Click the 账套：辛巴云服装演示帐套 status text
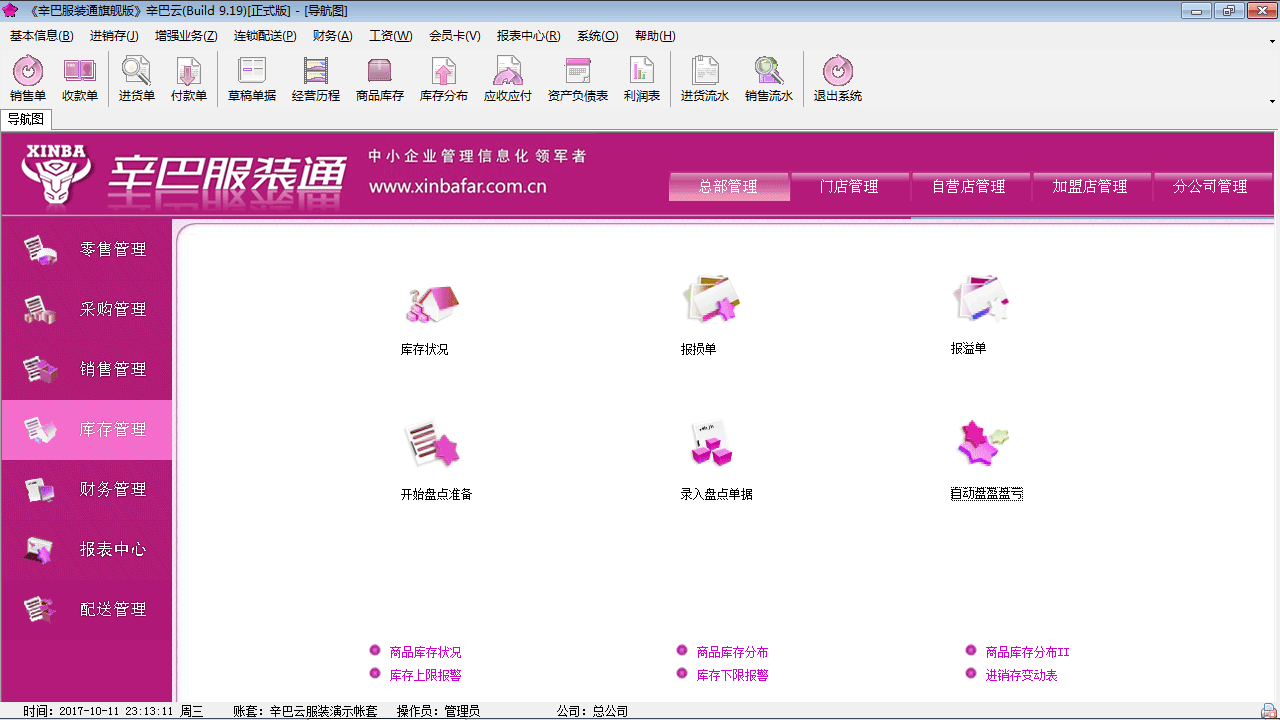1280x720 pixels. tap(305, 711)
